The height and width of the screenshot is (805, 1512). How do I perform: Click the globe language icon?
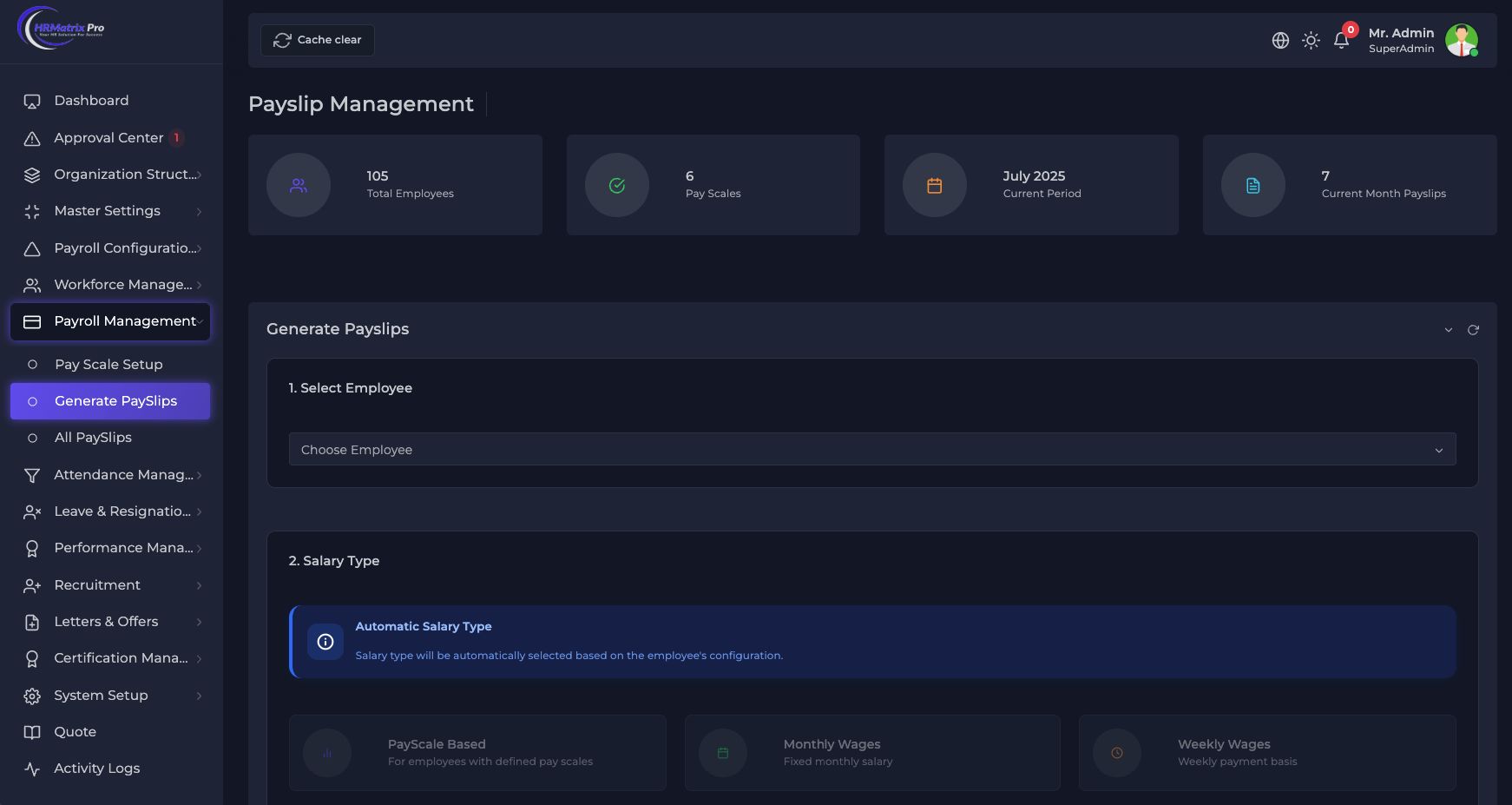(1280, 41)
